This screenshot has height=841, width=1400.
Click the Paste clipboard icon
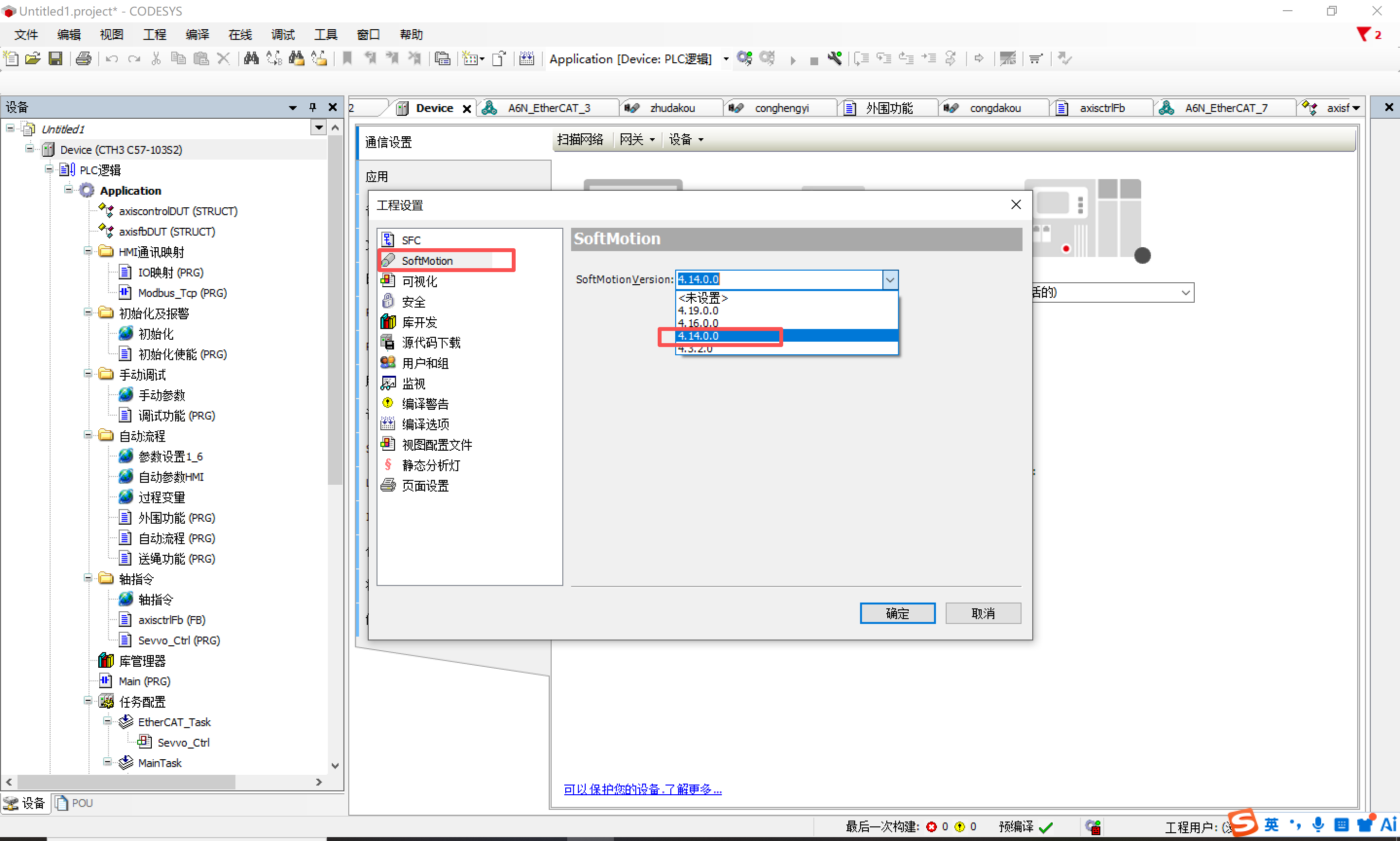pyautogui.click(x=201, y=58)
